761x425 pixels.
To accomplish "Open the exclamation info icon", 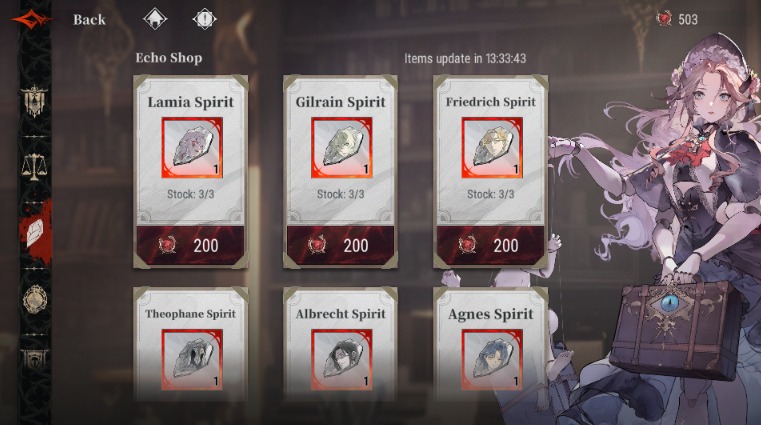I will pyautogui.click(x=204, y=19).
